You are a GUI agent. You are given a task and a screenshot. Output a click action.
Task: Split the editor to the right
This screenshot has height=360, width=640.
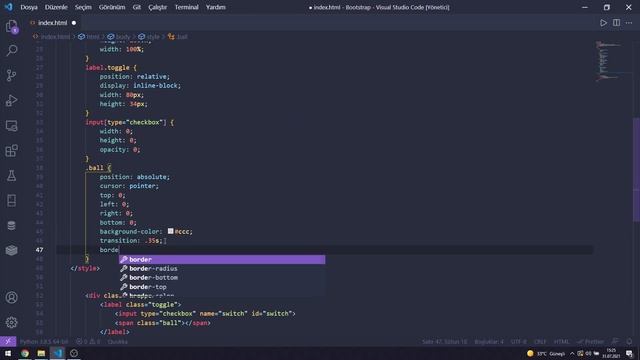[x=616, y=23]
